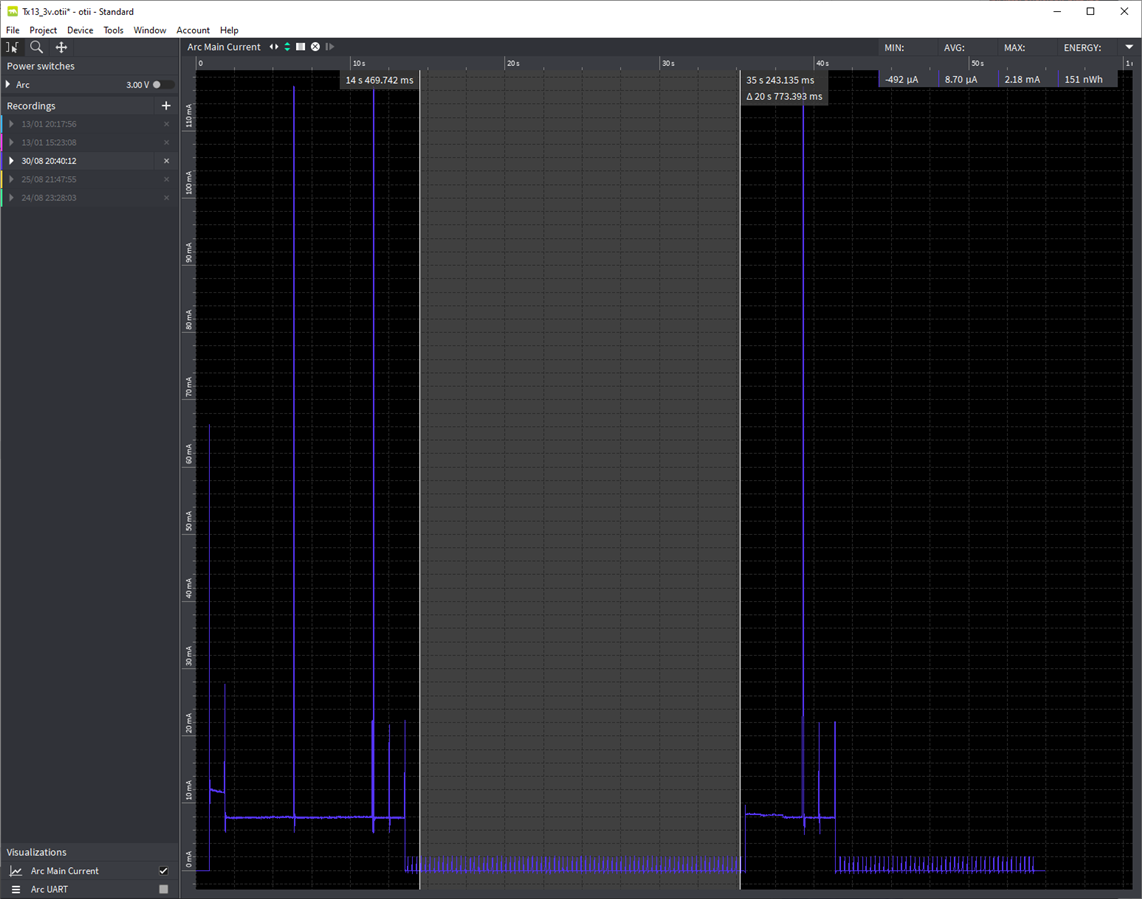Image resolution: width=1142 pixels, height=899 pixels.
Task: Expand the Arc power switch settings
Action: point(8,85)
